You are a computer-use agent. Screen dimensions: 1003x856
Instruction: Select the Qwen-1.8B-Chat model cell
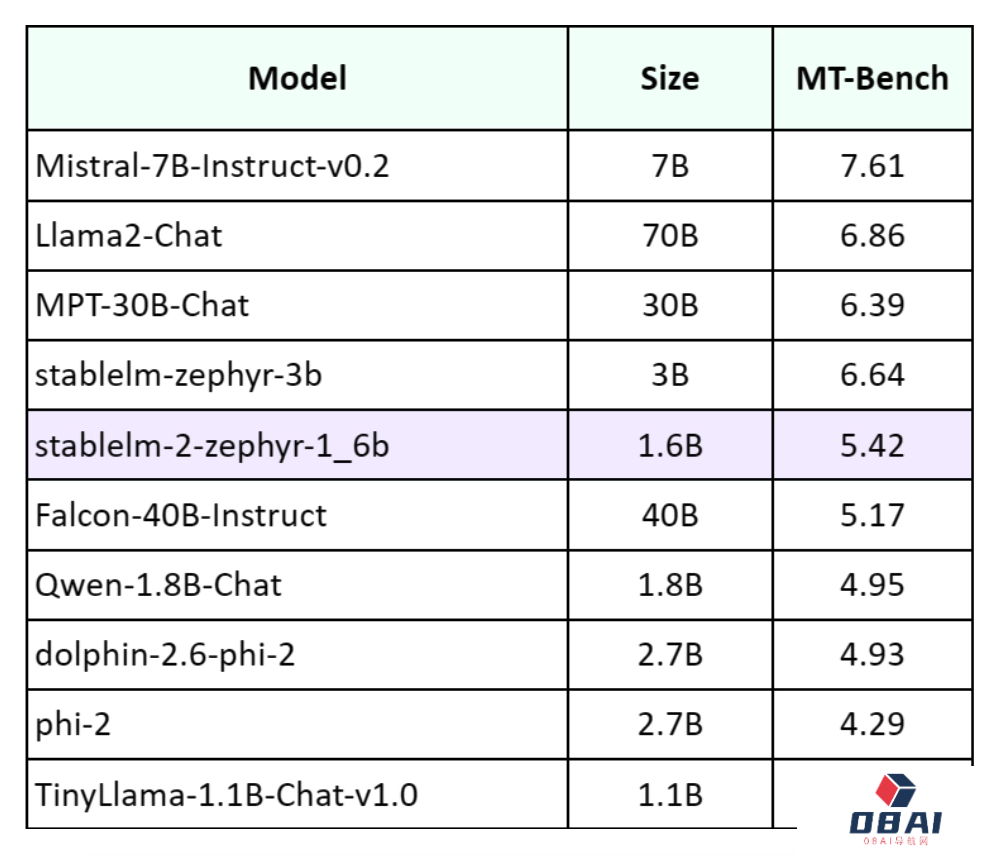point(158,584)
